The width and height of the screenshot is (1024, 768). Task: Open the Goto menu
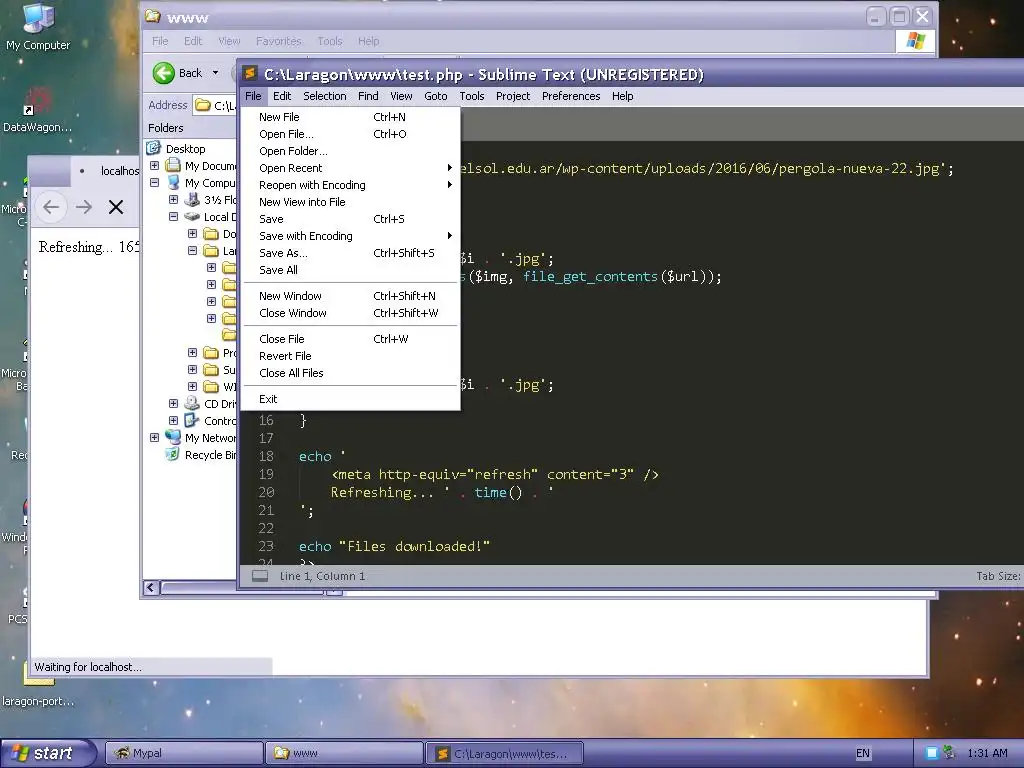pyautogui.click(x=436, y=96)
